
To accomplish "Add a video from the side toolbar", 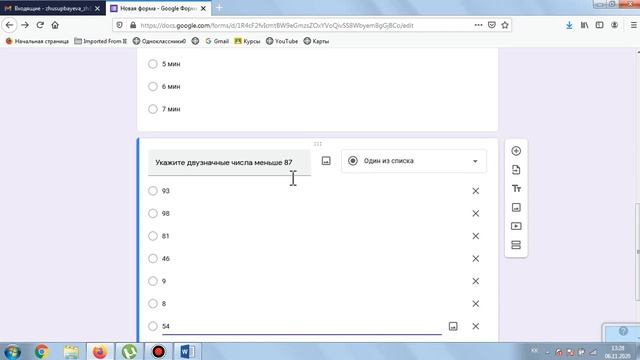I will [x=516, y=226].
